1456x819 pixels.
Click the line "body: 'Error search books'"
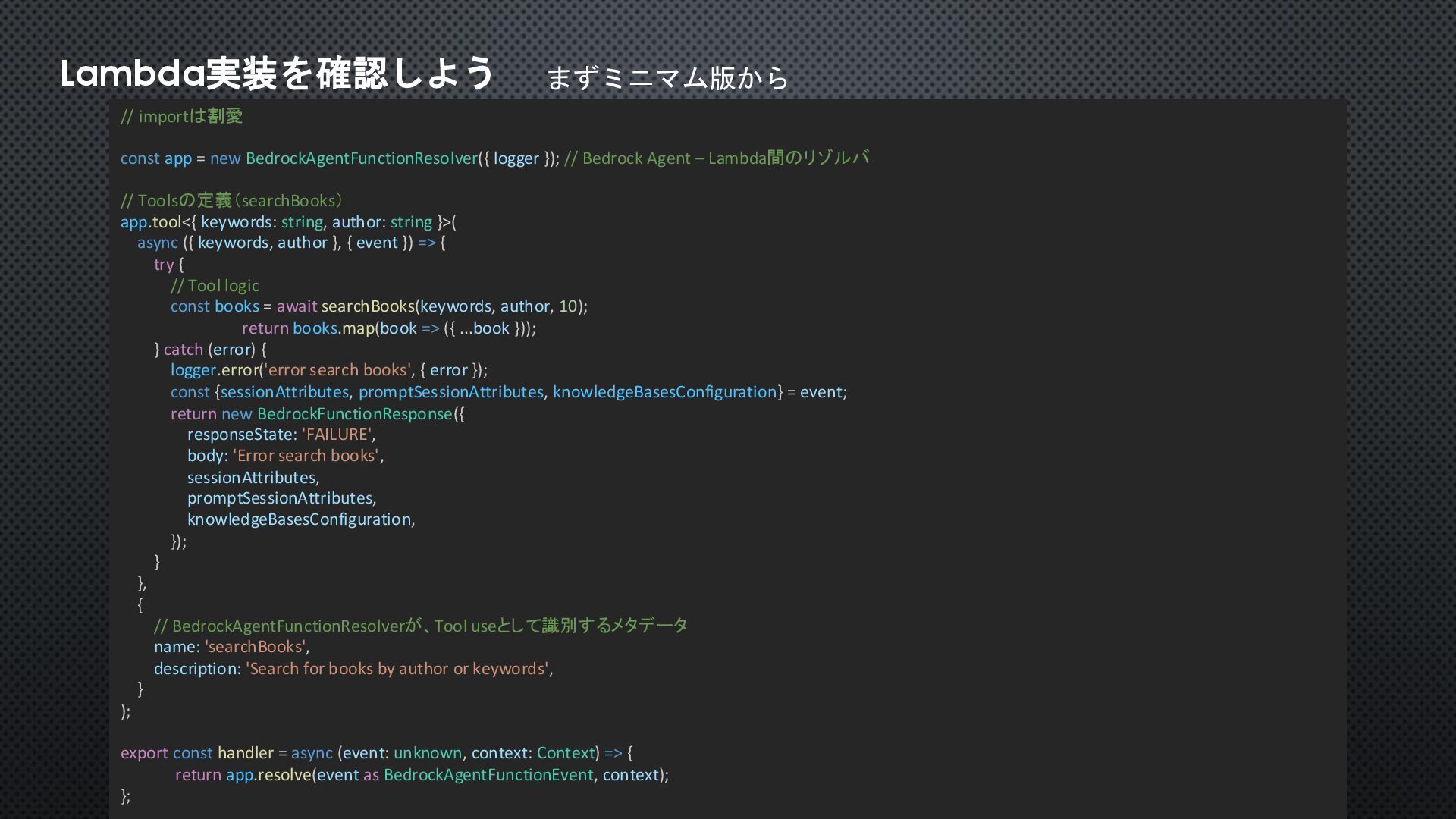286,456
